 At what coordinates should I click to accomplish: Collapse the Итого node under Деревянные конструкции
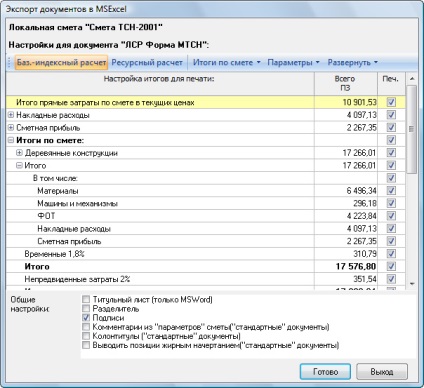coord(19,166)
